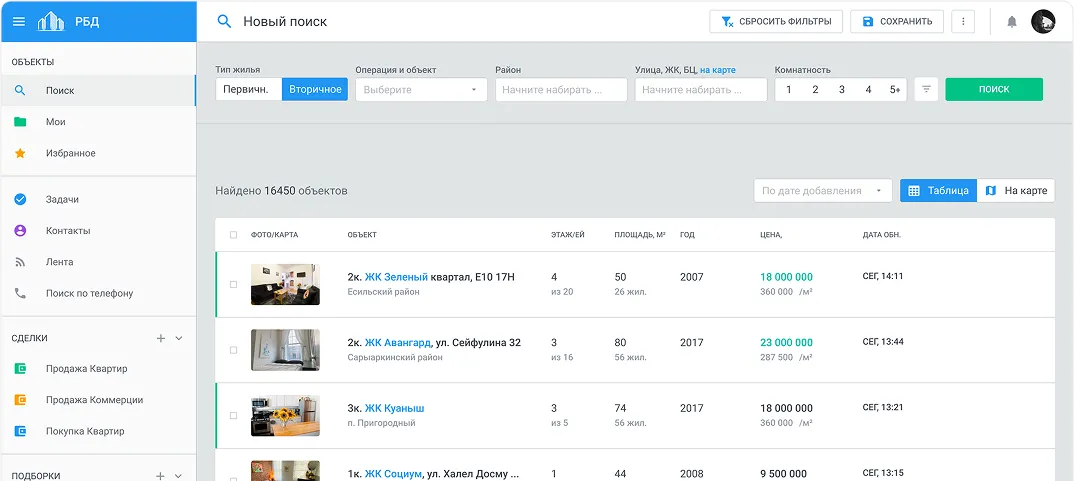Open Избранное with star icon

[x=70, y=153]
